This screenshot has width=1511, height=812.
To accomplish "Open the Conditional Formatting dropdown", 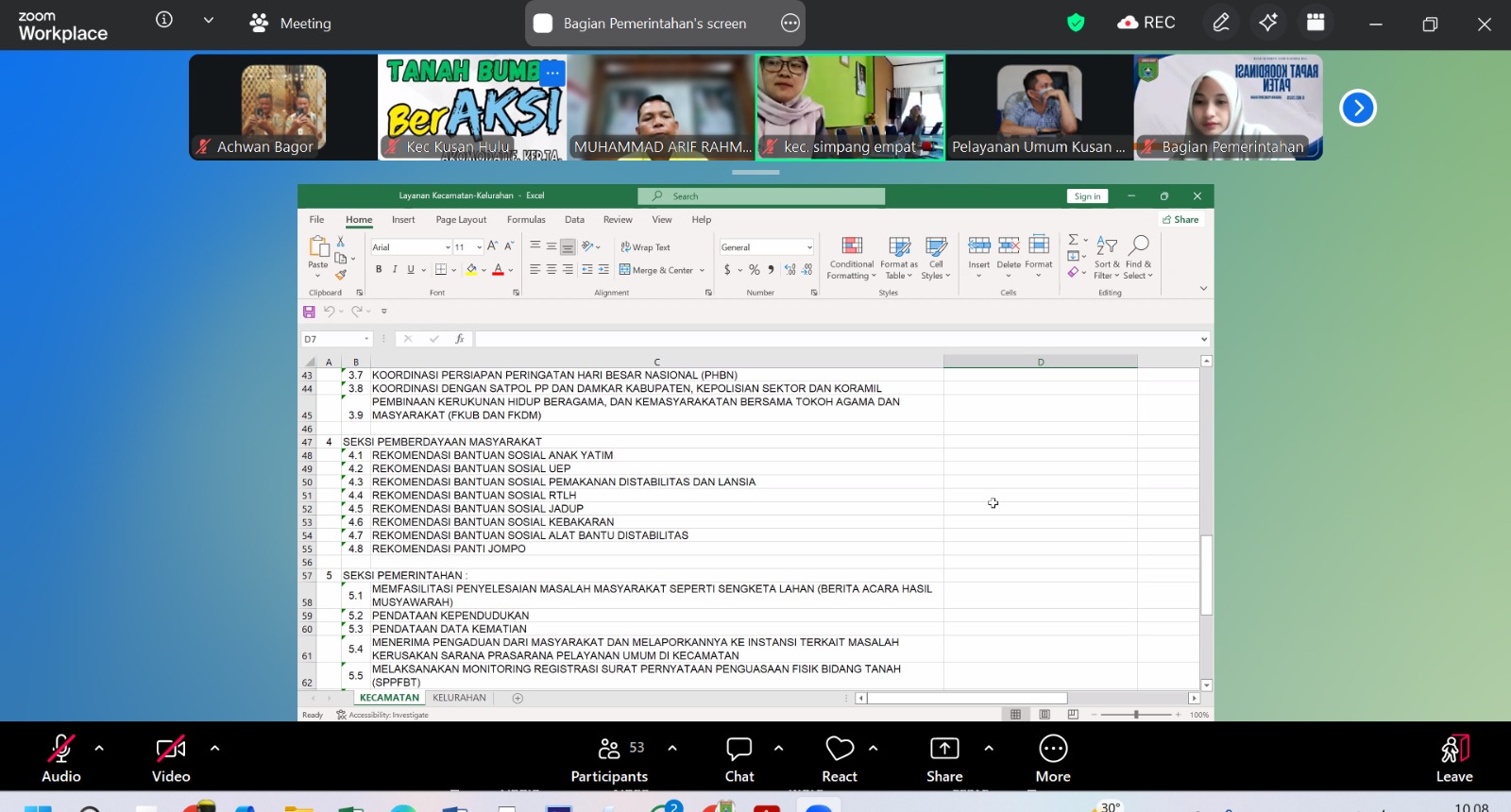I will 852,257.
